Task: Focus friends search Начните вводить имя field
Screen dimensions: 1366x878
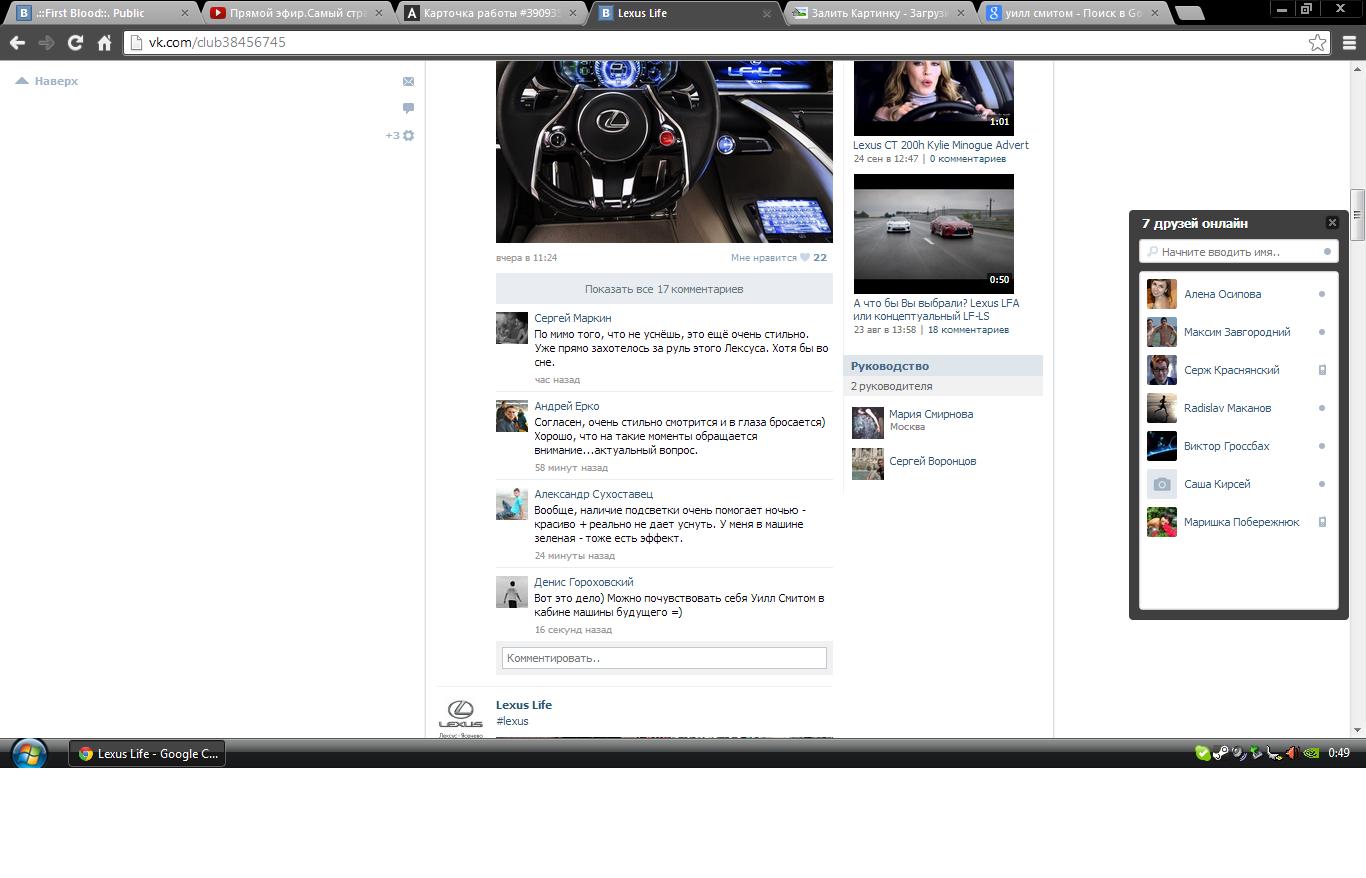Action: pyautogui.click(x=1238, y=252)
